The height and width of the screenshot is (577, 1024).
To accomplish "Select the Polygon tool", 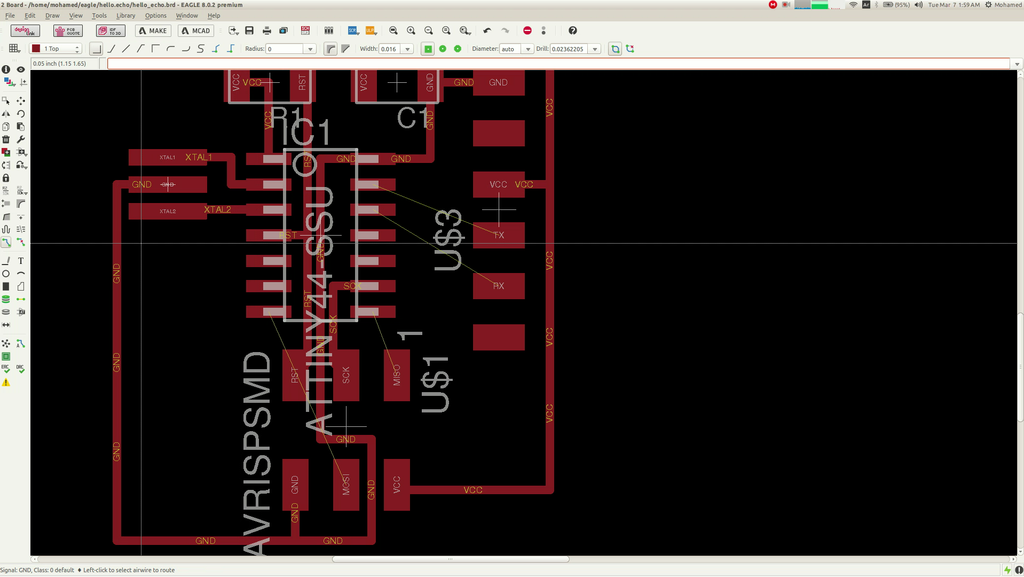I will point(21,287).
